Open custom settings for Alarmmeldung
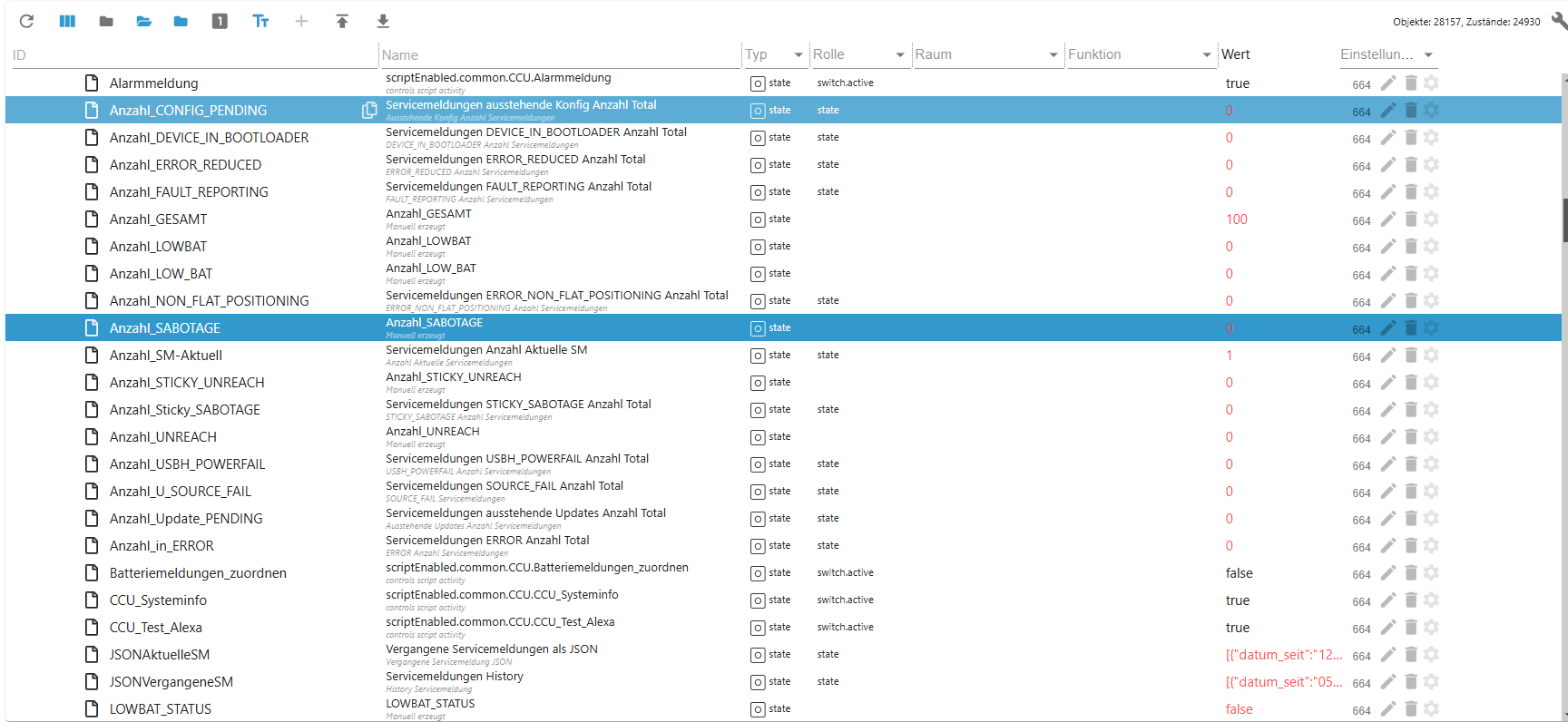This screenshot has height=722, width=1568. 1432,83
